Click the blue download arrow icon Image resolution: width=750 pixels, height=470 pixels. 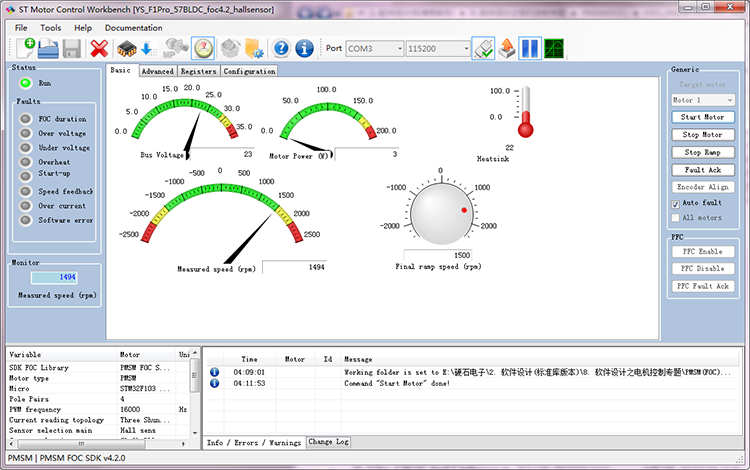148,48
